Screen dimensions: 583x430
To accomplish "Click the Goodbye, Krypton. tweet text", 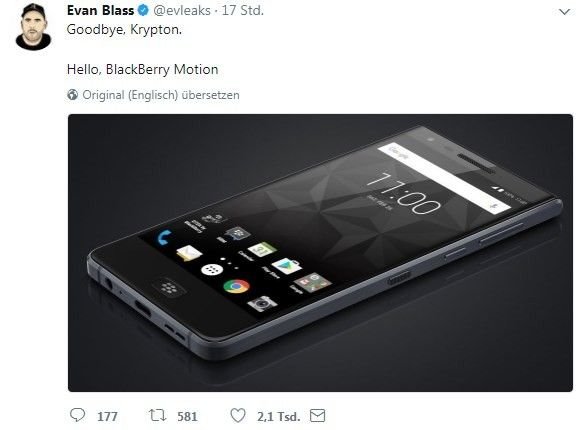I will [x=124, y=30].
